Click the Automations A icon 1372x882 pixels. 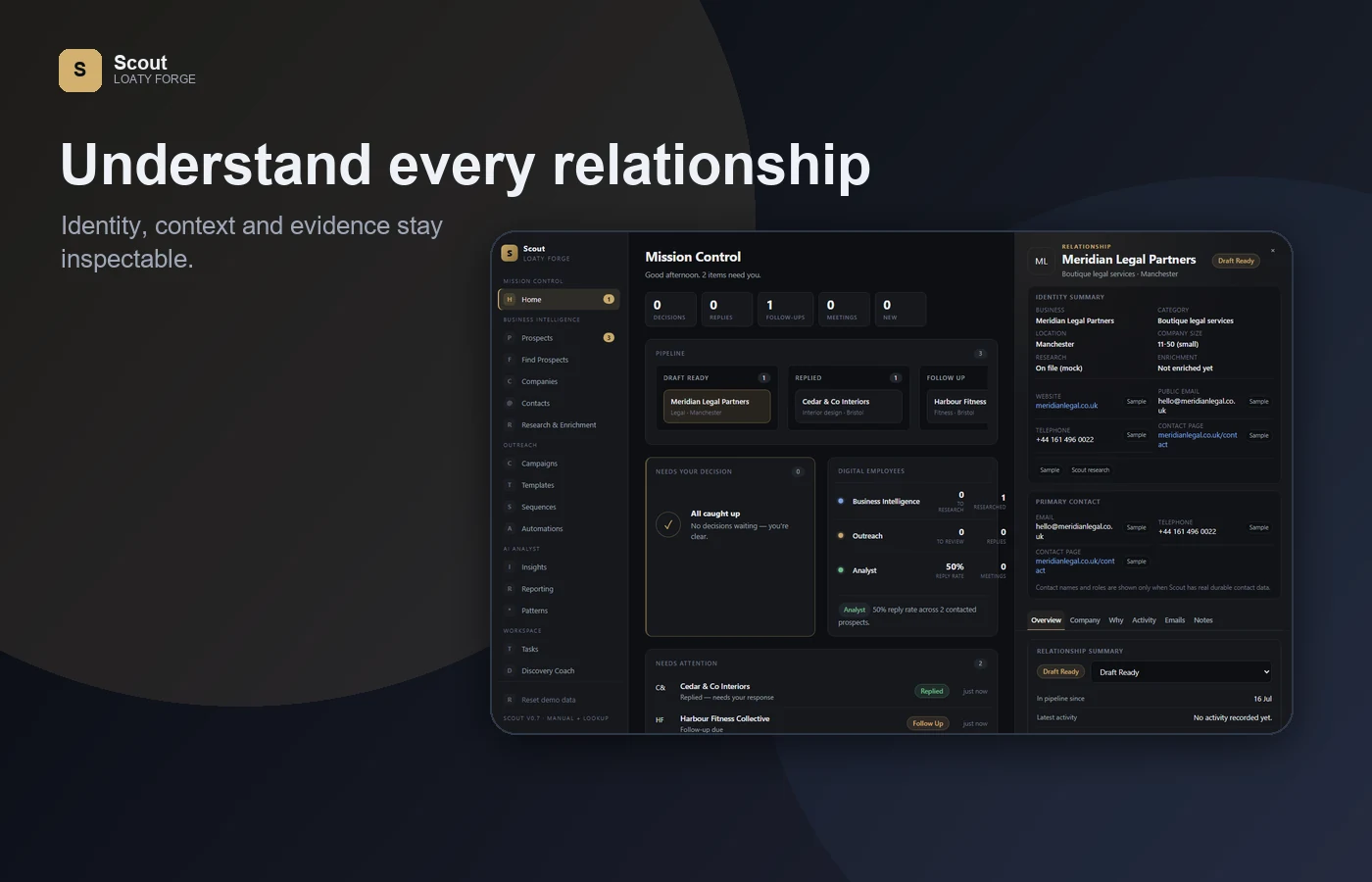510,528
